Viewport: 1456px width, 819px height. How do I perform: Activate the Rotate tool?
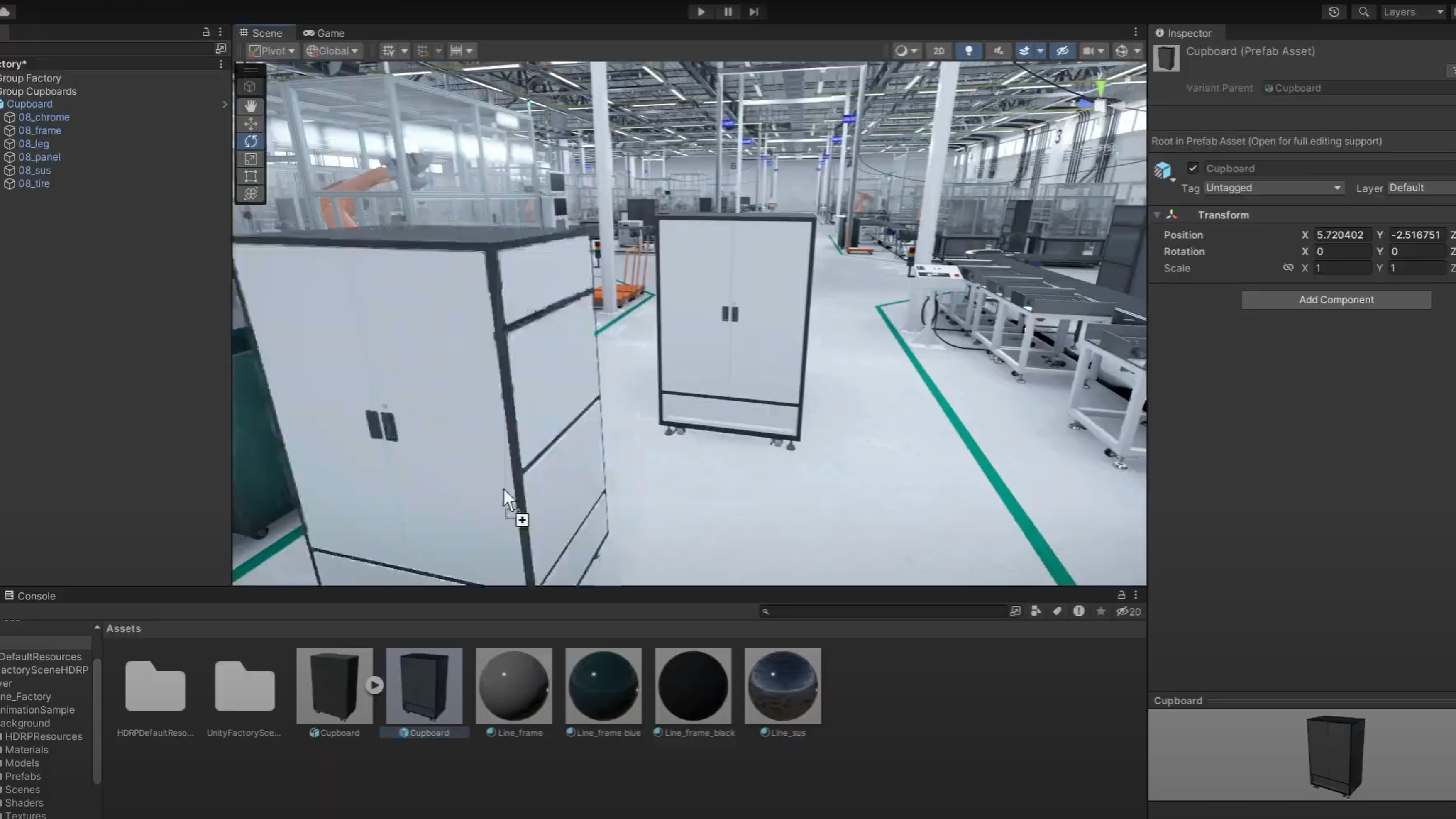[250, 141]
